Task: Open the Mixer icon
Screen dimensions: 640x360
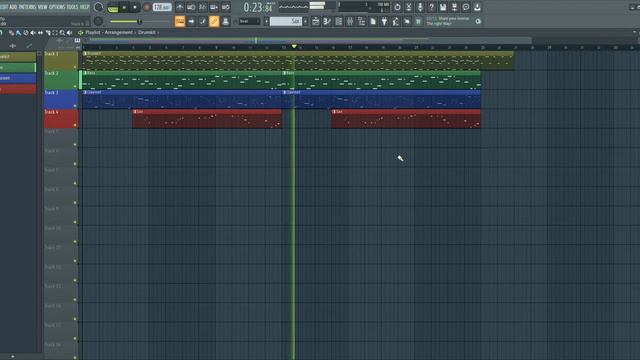Action: click(350, 22)
